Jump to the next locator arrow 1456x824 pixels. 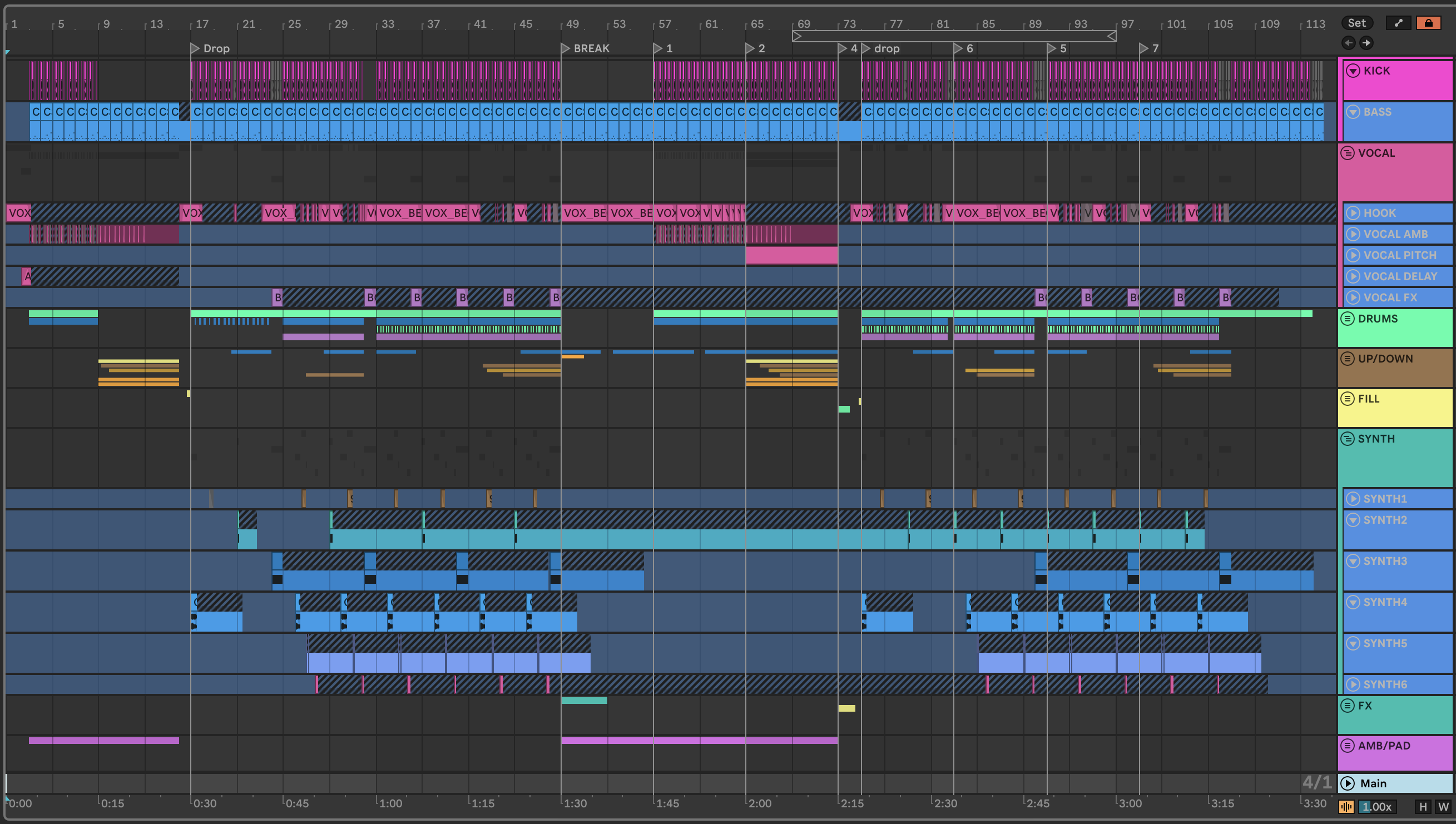click(x=1366, y=43)
